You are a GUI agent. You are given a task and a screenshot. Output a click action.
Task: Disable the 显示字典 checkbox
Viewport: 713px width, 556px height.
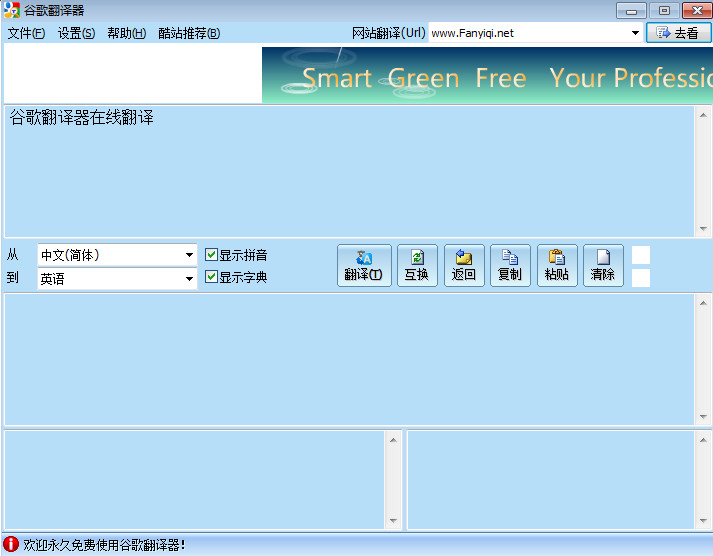pyautogui.click(x=211, y=277)
